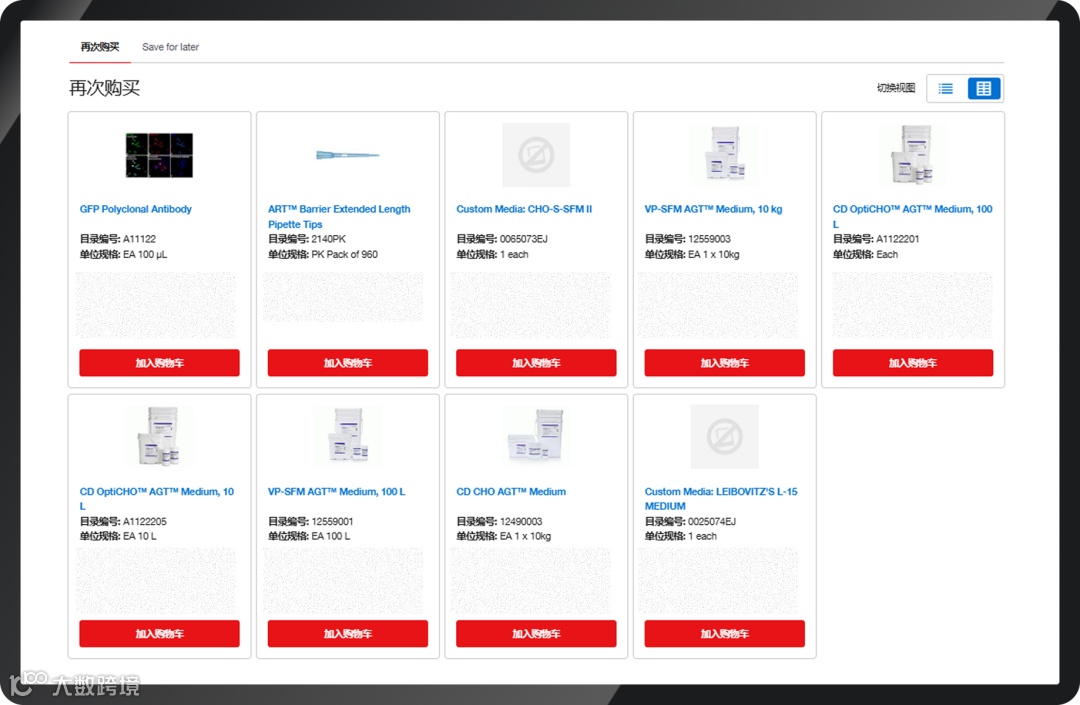This screenshot has width=1080, height=705.
Task: Click CD CHO AGT Medium product image
Action: coord(536,436)
